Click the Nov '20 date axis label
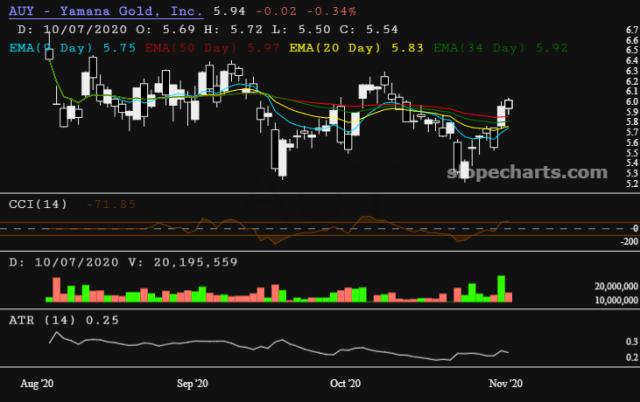The image size is (640, 402). [506, 384]
